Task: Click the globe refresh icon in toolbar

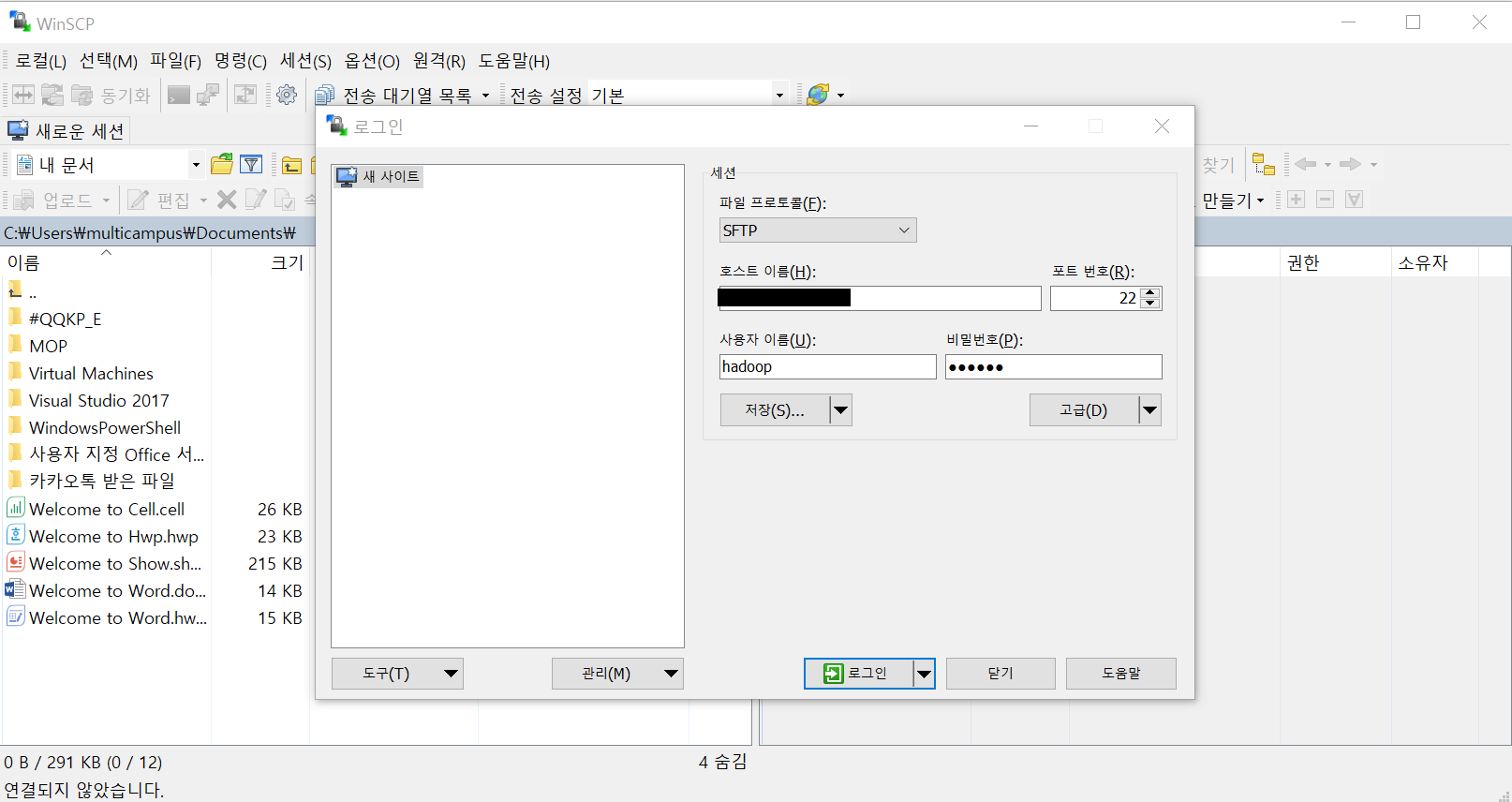Action: coord(818,95)
